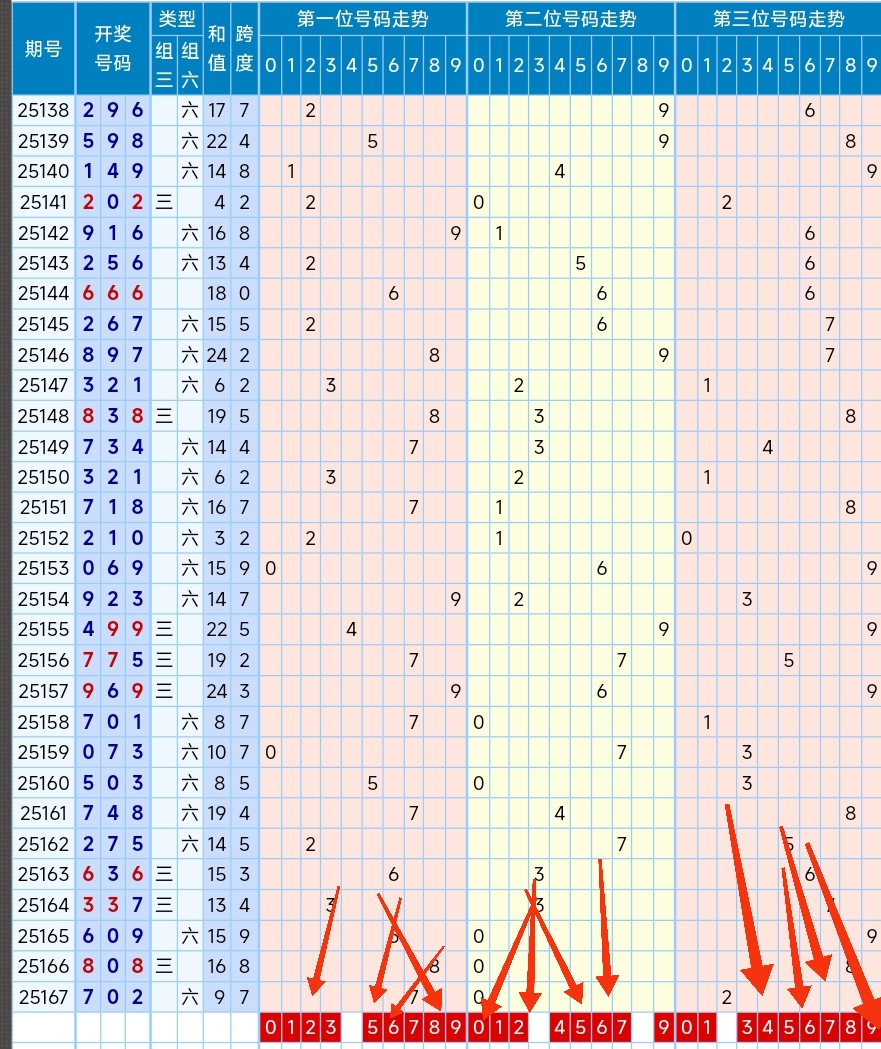Image resolution: width=881 pixels, height=1049 pixels.
Task: Select period number 25138
Action: pyautogui.click(x=43, y=110)
